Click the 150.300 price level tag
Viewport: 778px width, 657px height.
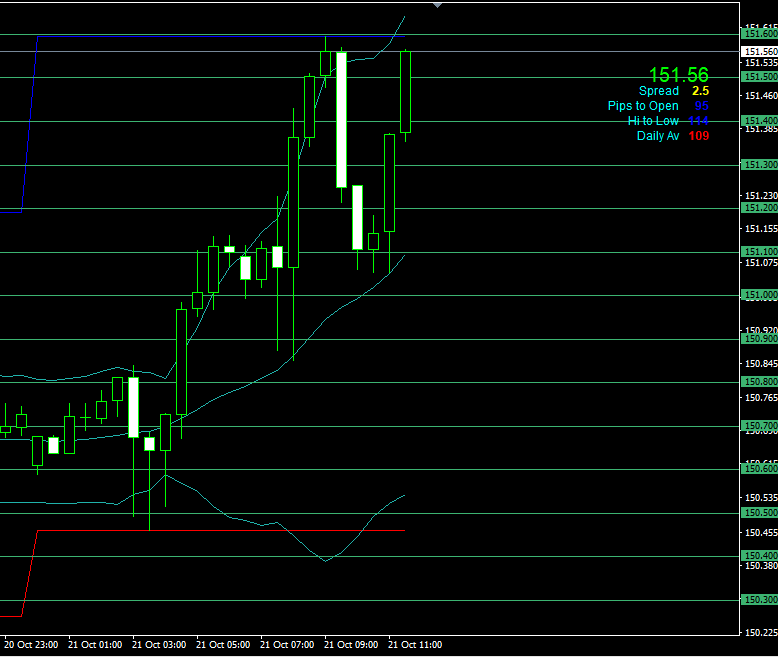tap(759, 600)
